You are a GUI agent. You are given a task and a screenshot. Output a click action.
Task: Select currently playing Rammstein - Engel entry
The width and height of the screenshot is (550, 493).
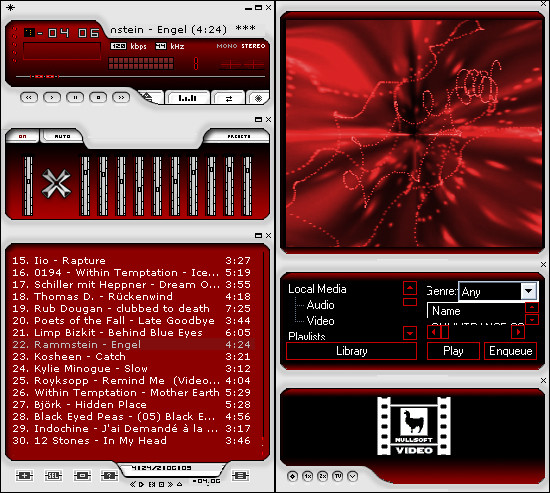pos(132,344)
